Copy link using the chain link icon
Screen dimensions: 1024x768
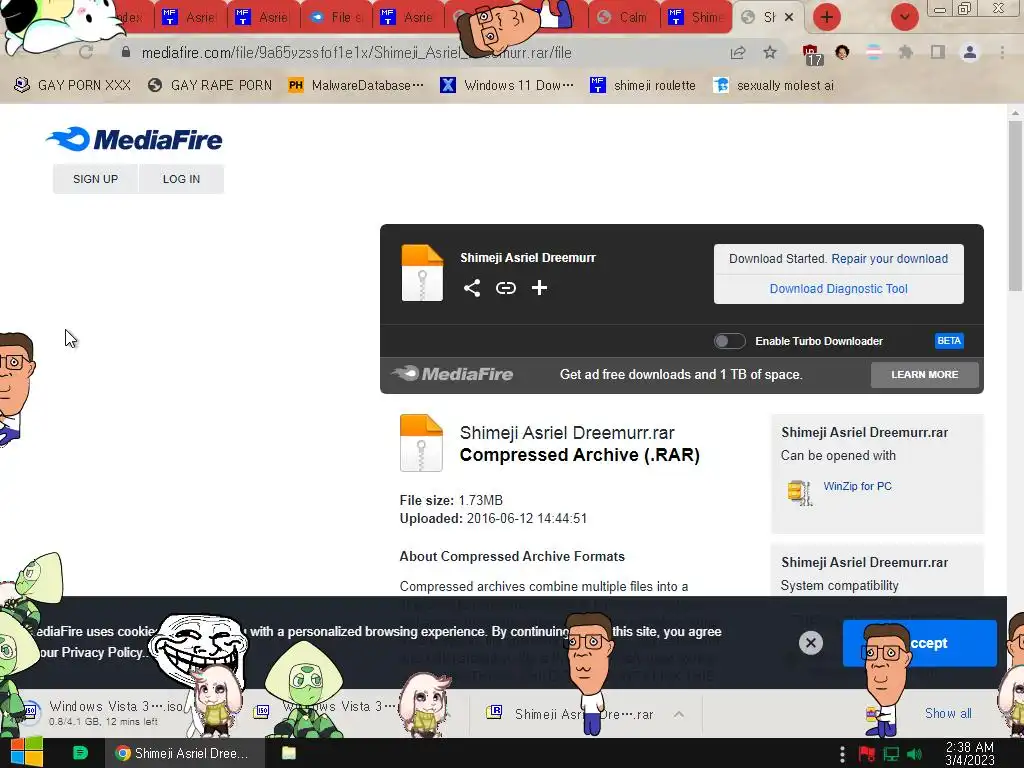pyautogui.click(x=505, y=288)
